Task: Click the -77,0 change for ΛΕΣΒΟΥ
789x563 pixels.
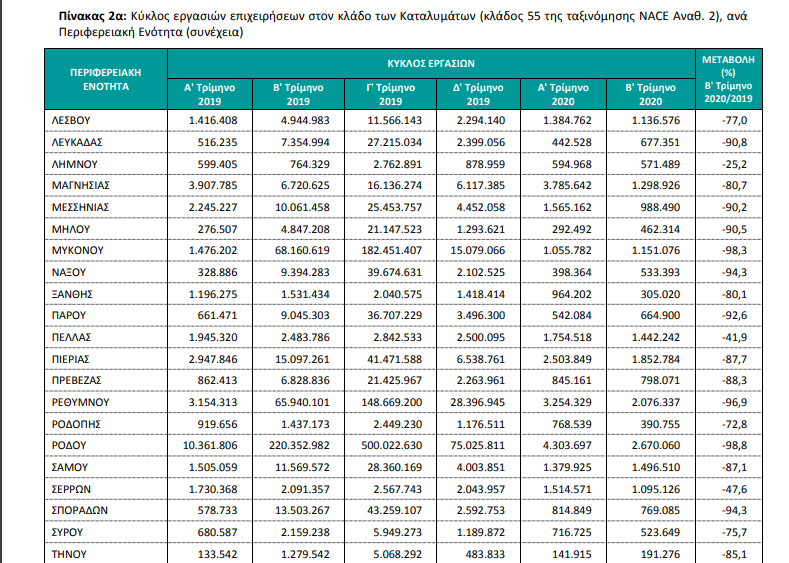Action: (x=735, y=121)
